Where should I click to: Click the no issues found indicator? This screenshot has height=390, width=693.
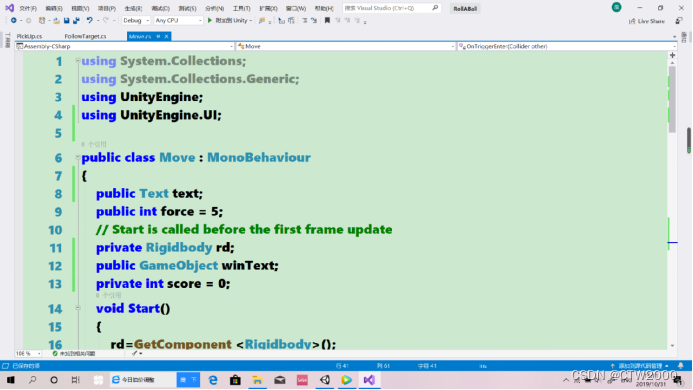pyautogui.click(x=74, y=353)
